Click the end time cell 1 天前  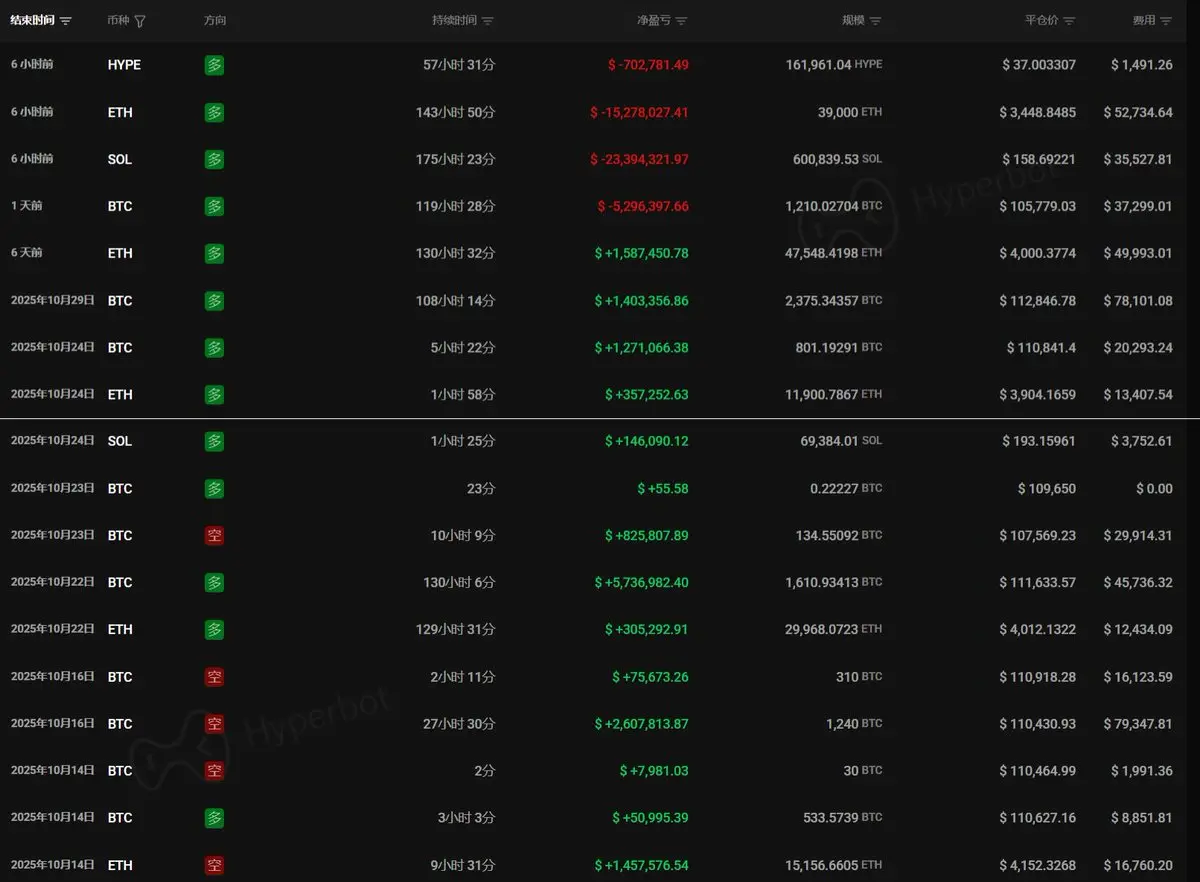click(27, 206)
